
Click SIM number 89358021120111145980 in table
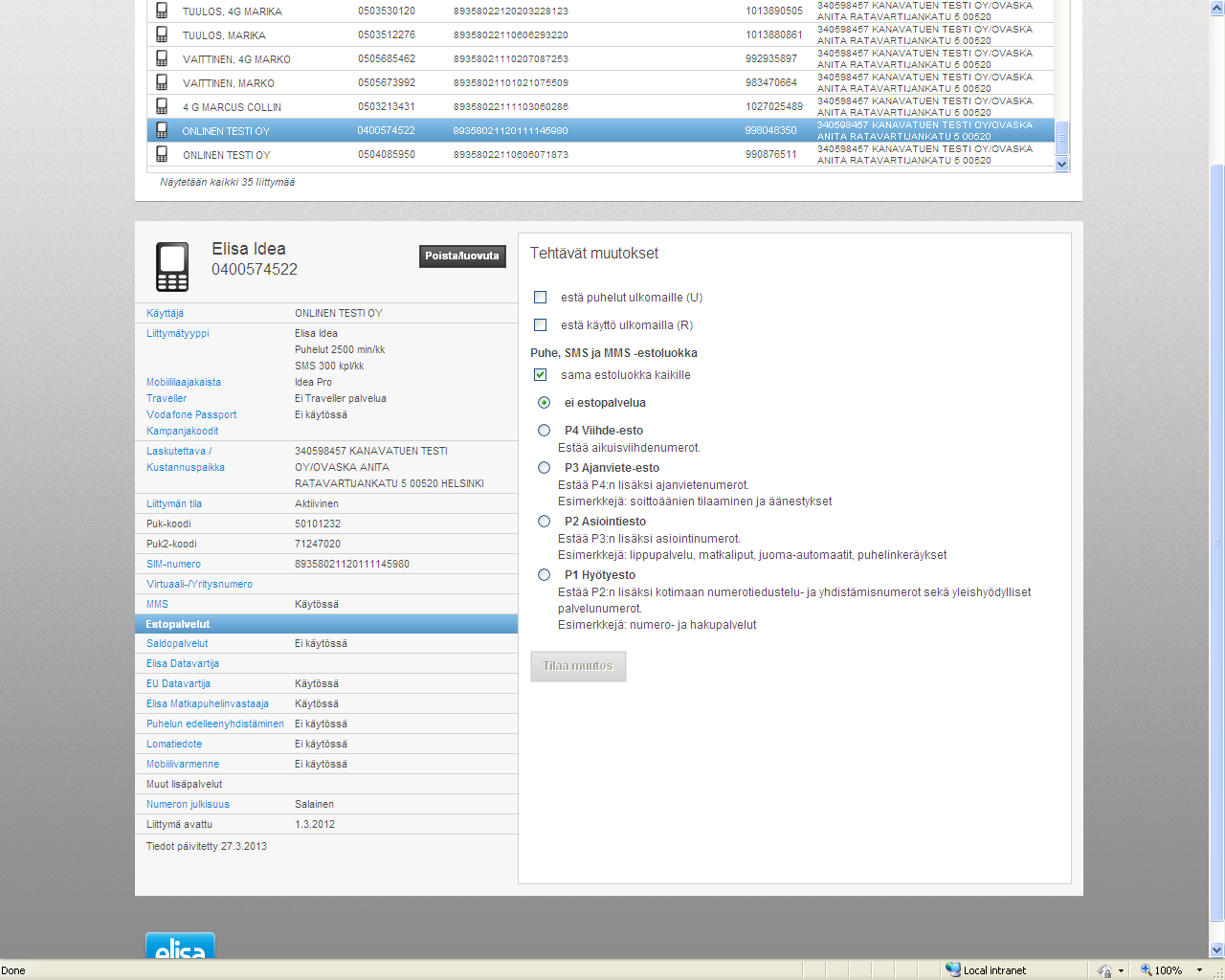pos(510,131)
